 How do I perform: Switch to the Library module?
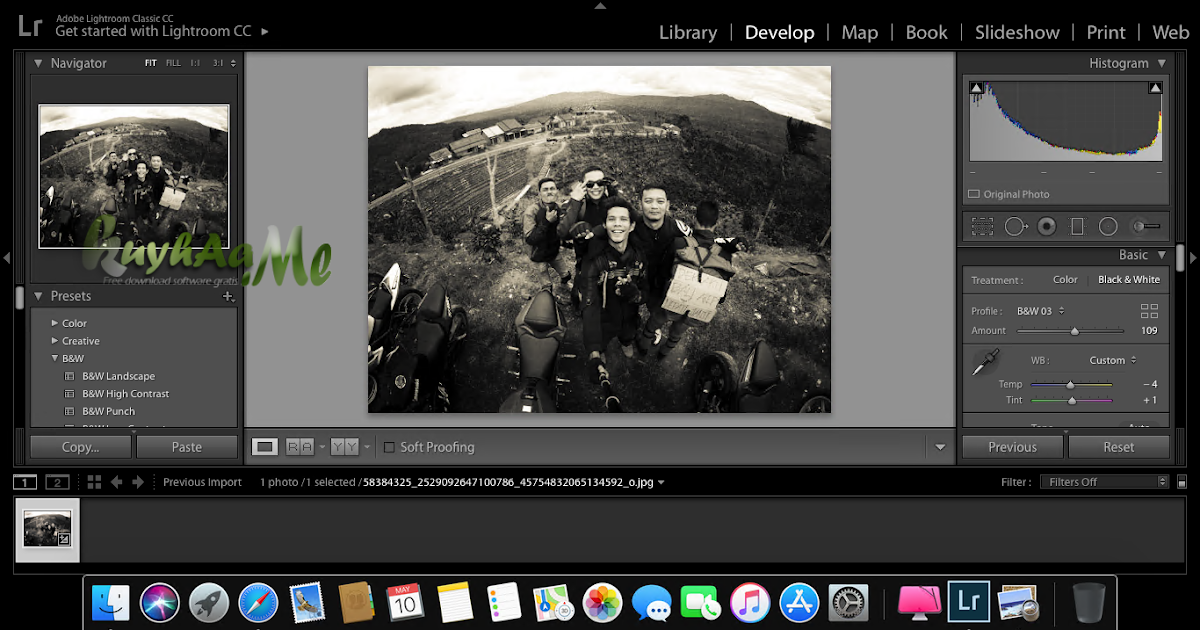[x=688, y=32]
